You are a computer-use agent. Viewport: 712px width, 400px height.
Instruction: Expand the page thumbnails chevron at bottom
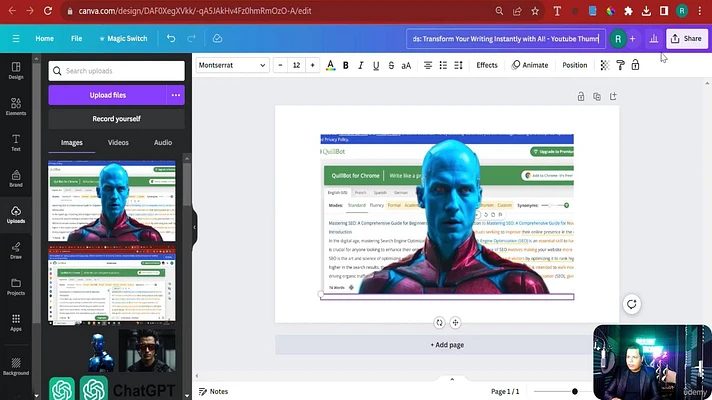pyautogui.click(x=452, y=379)
